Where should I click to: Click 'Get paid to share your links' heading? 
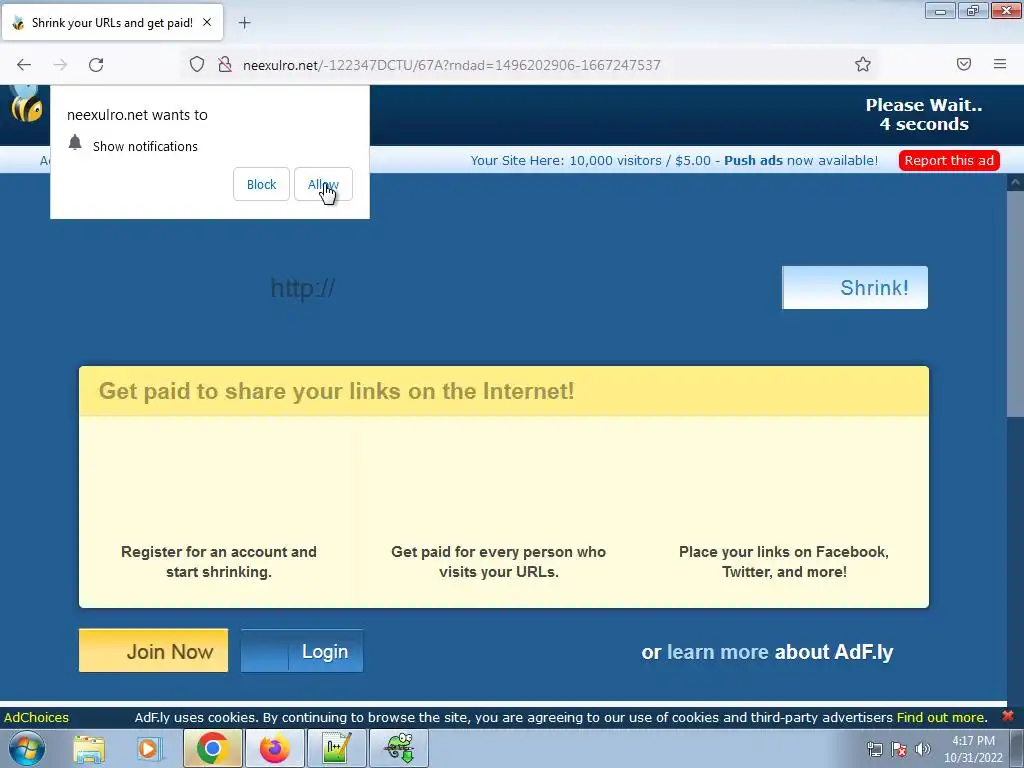pos(336,391)
